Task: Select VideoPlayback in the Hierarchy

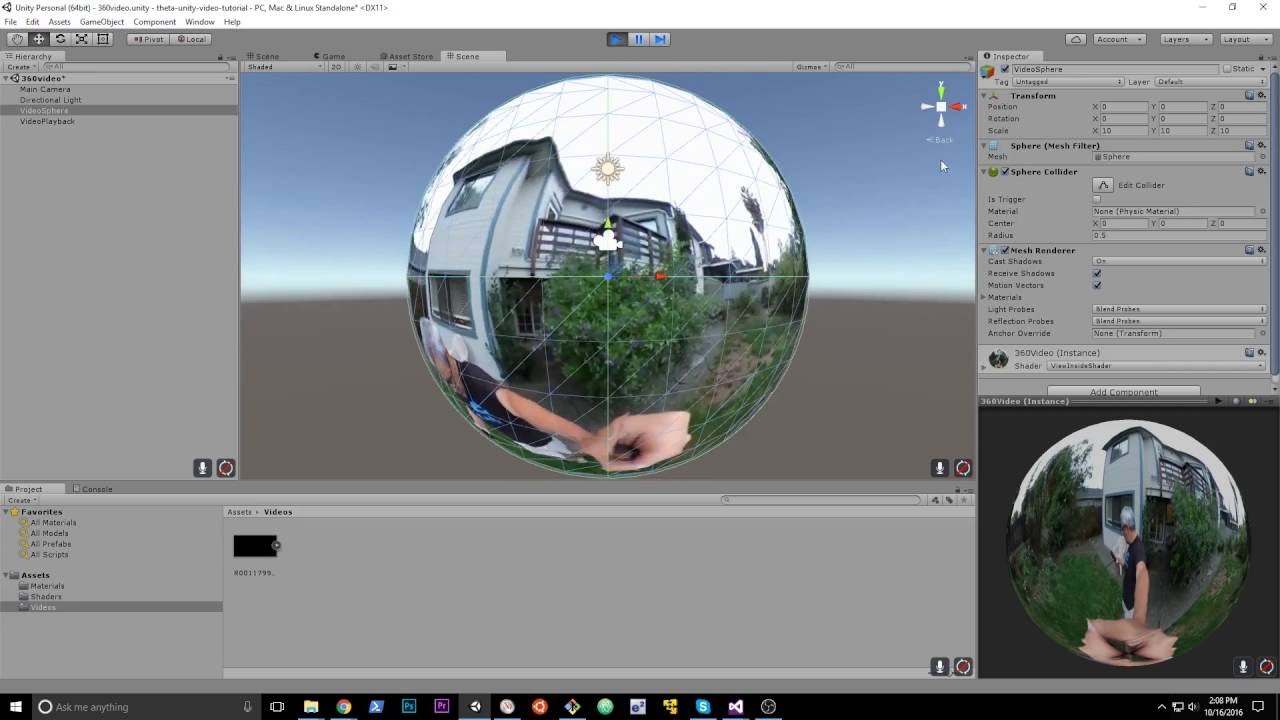Action: [x=47, y=121]
